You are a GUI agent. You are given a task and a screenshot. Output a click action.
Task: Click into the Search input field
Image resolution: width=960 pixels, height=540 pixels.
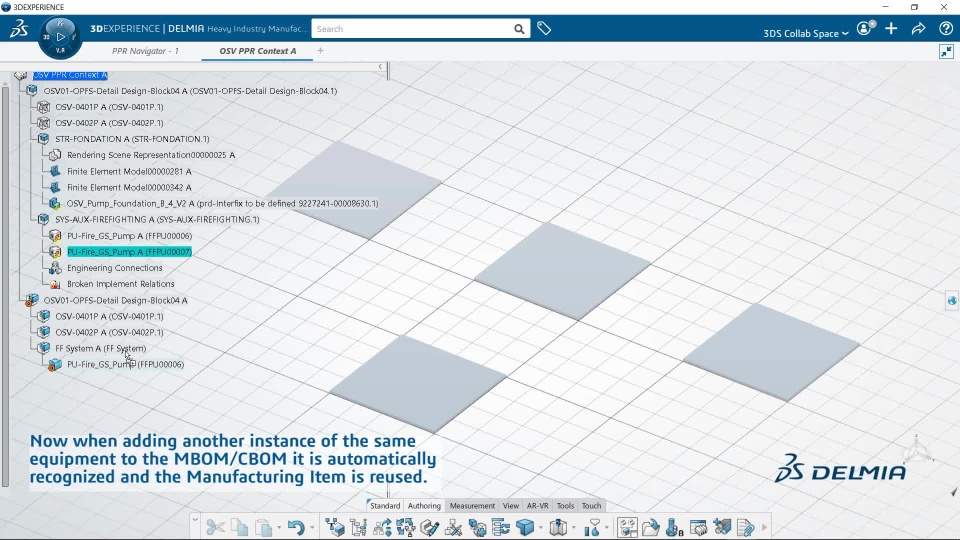(x=410, y=29)
